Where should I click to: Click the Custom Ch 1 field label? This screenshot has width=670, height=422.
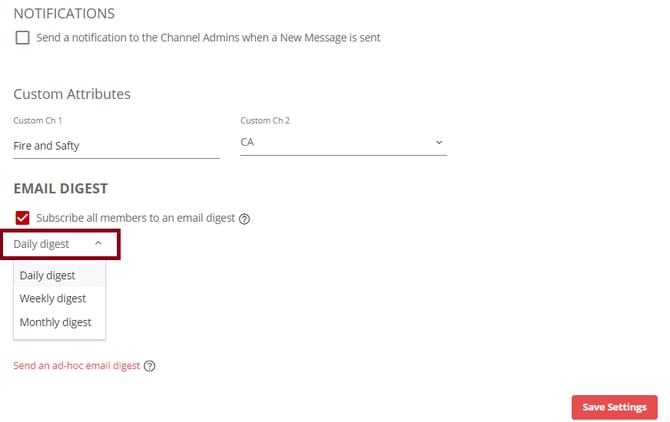click(x=38, y=120)
